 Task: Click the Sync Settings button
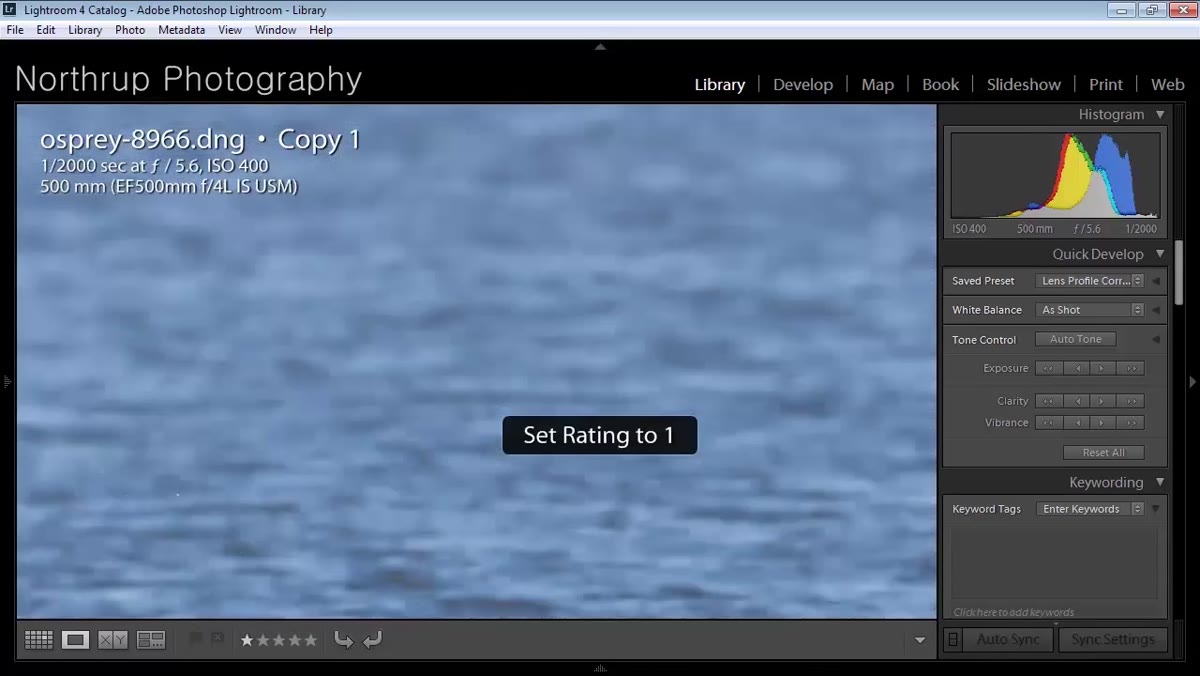1112,639
